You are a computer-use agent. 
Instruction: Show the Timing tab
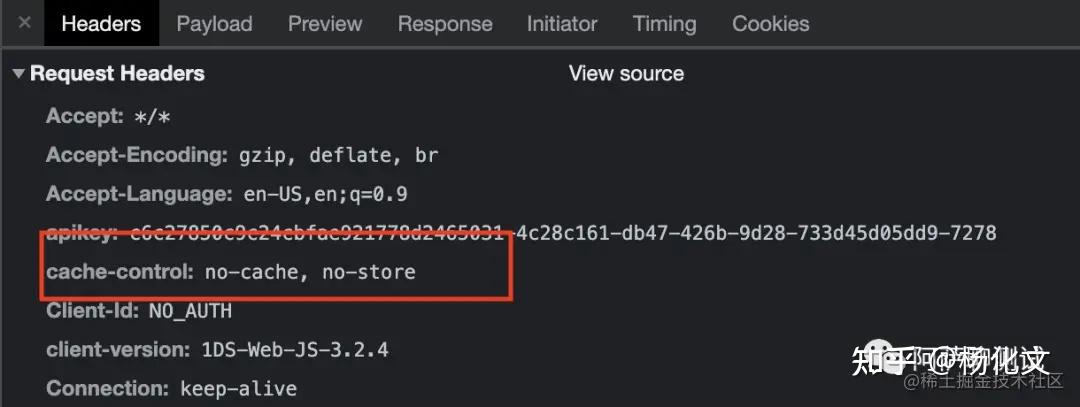tap(664, 24)
